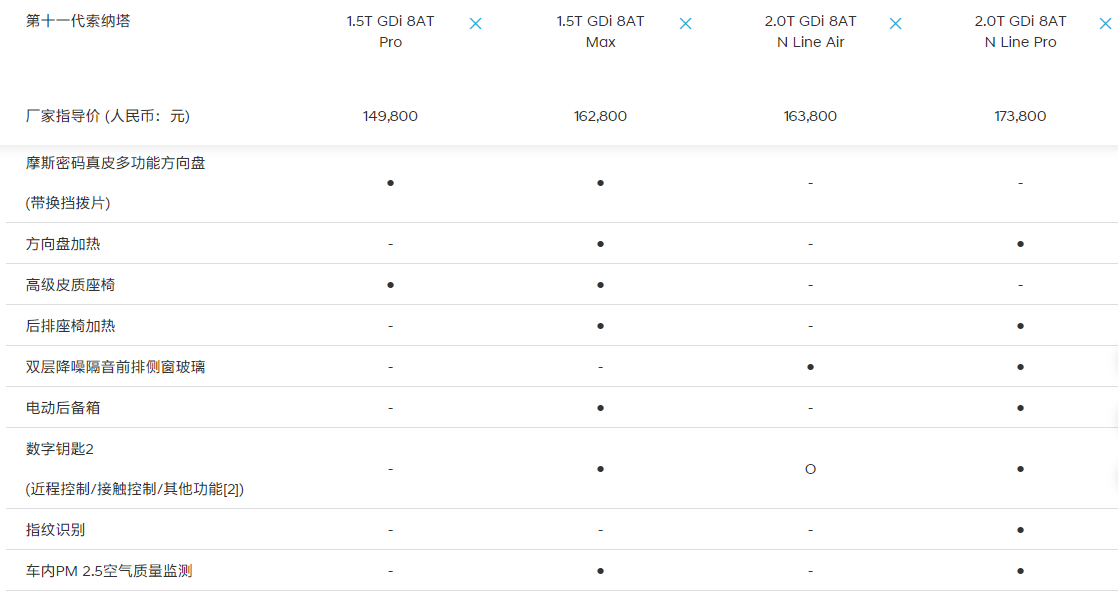Select the 1.5T GDi 8AT Pro heading

click(390, 31)
